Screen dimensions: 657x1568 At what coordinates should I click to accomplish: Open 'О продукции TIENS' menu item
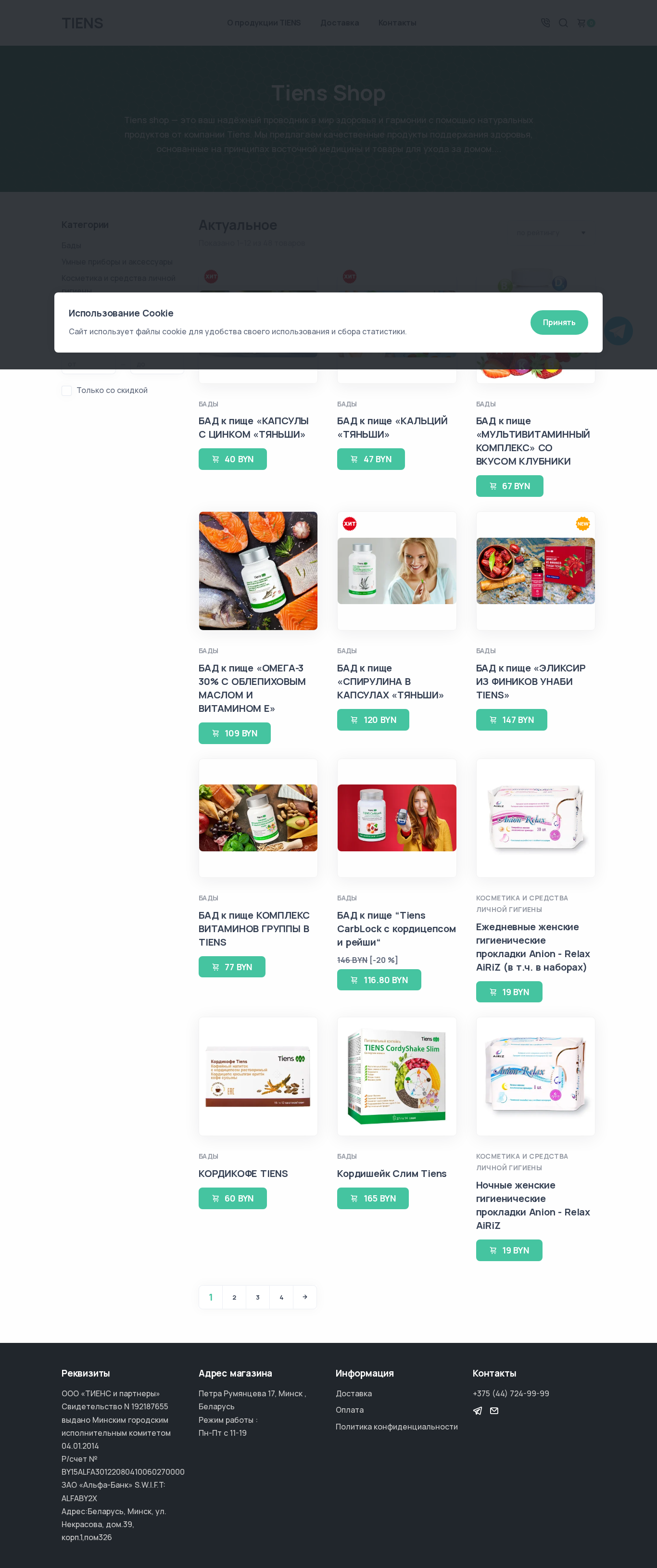click(264, 23)
